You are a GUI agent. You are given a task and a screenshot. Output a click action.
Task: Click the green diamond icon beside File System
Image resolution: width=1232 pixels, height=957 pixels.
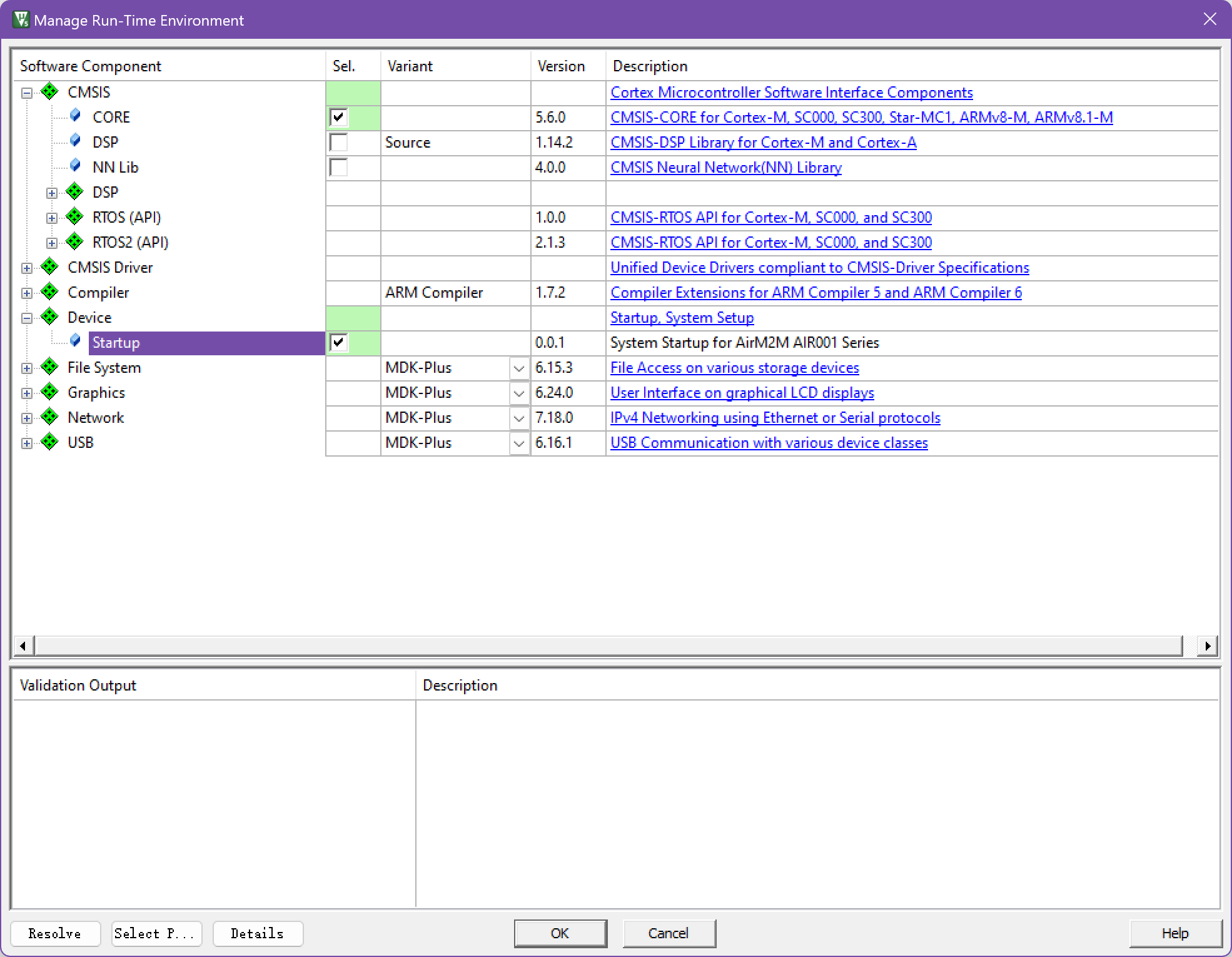pyautogui.click(x=49, y=367)
